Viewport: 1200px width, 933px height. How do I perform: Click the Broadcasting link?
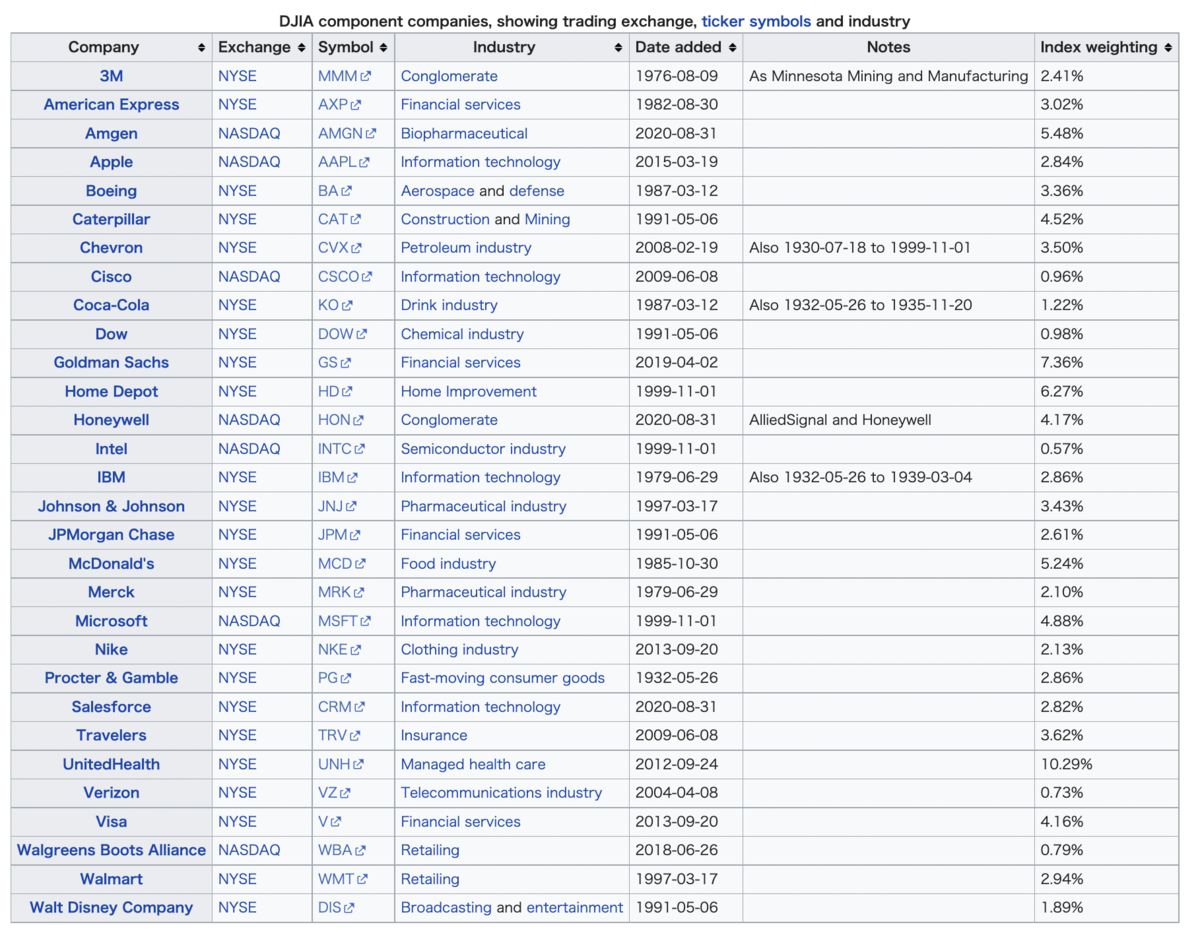point(446,908)
